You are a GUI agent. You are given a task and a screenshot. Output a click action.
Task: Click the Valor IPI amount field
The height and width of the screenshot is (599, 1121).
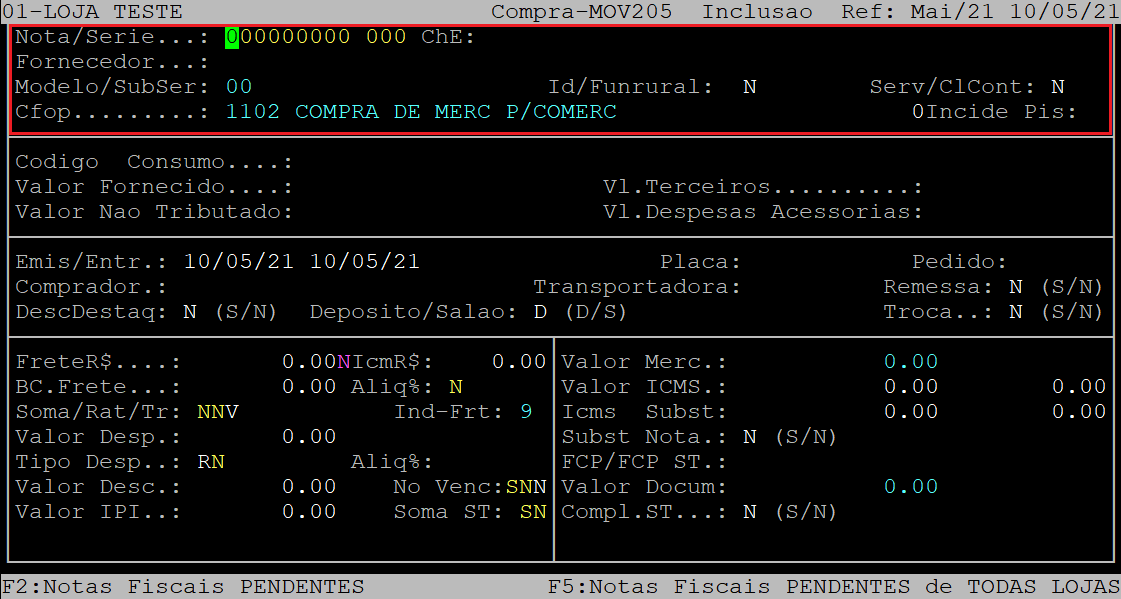click(309, 512)
